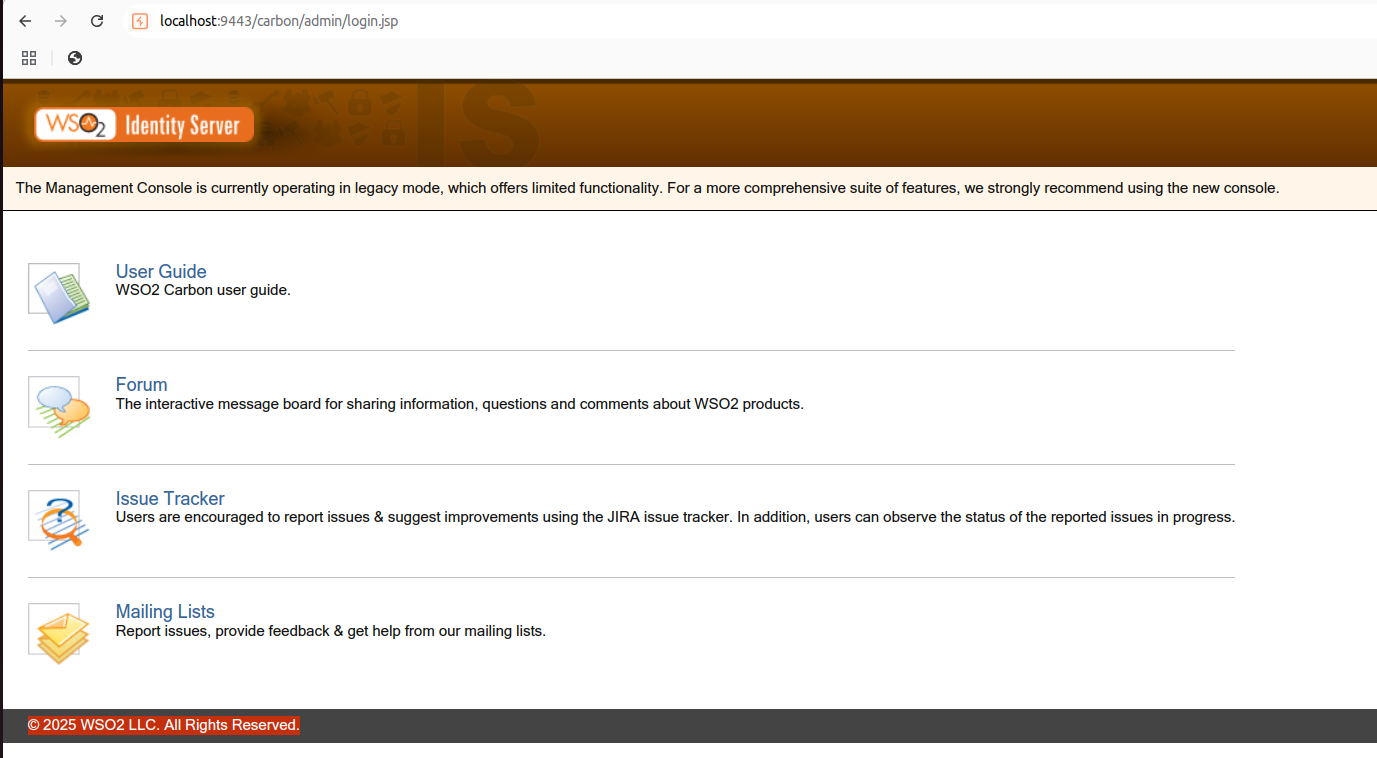This screenshot has width=1377, height=758.
Task: Click the JIRA issue tracker description text
Action: coord(675,517)
